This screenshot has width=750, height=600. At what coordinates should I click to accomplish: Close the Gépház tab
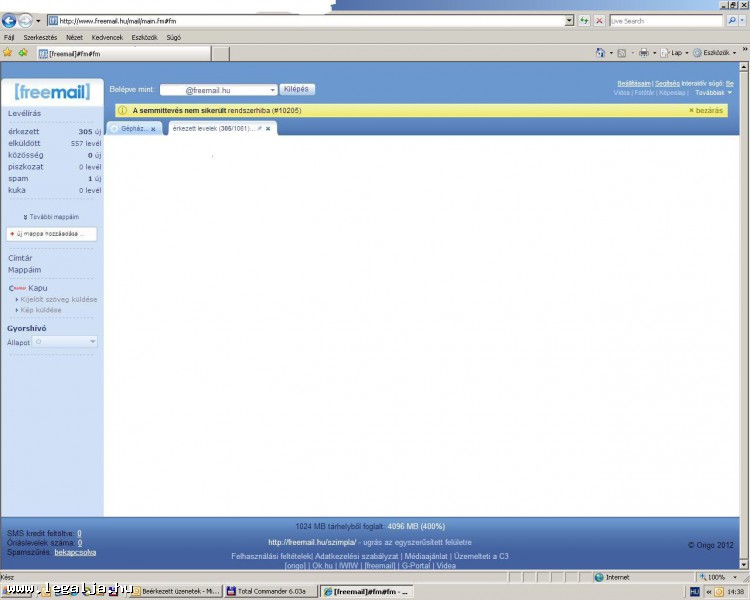click(153, 129)
